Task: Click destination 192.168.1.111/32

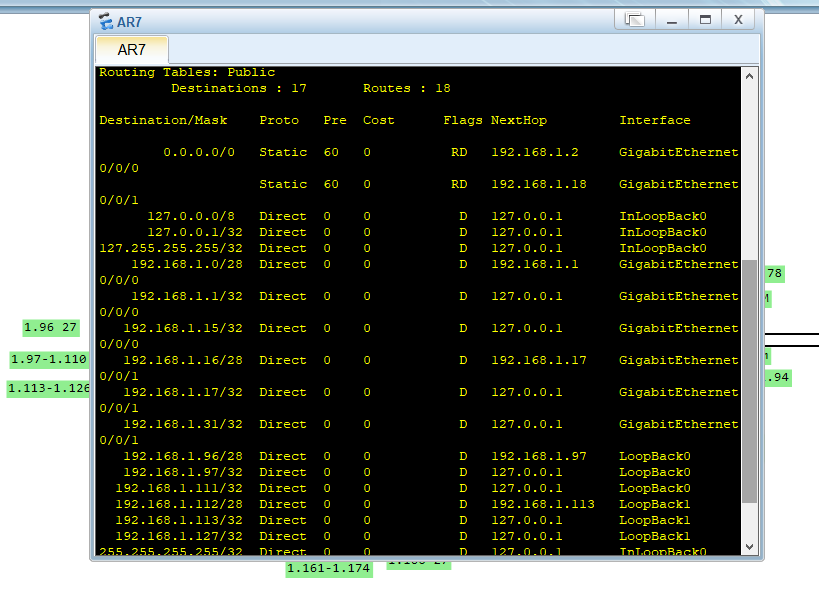Action: click(x=179, y=488)
